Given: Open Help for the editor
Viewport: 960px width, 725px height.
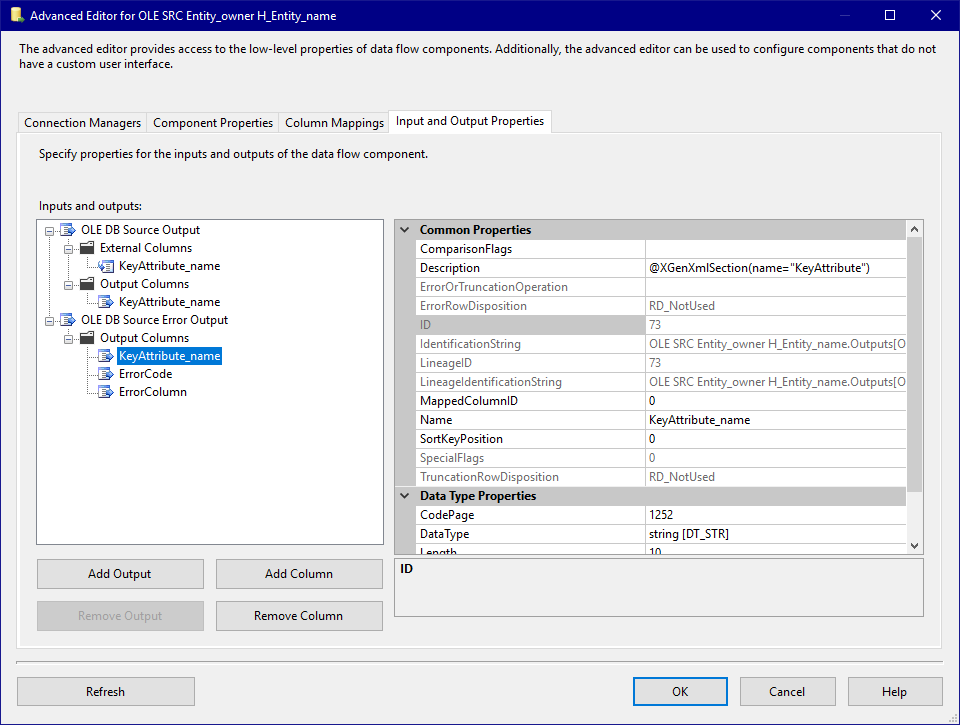Looking at the screenshot, I should (894, 691).
